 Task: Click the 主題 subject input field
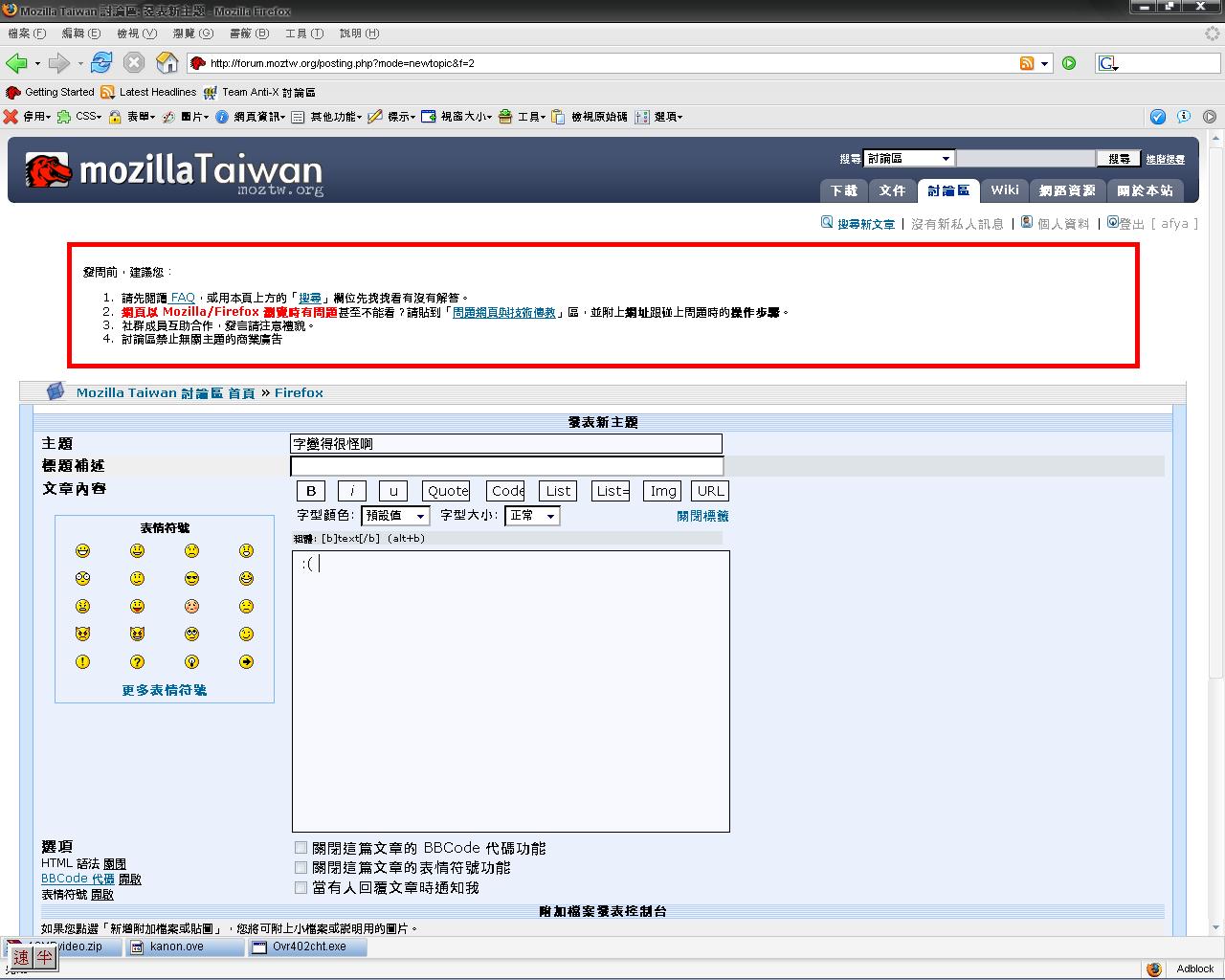[x=506, y=444]
